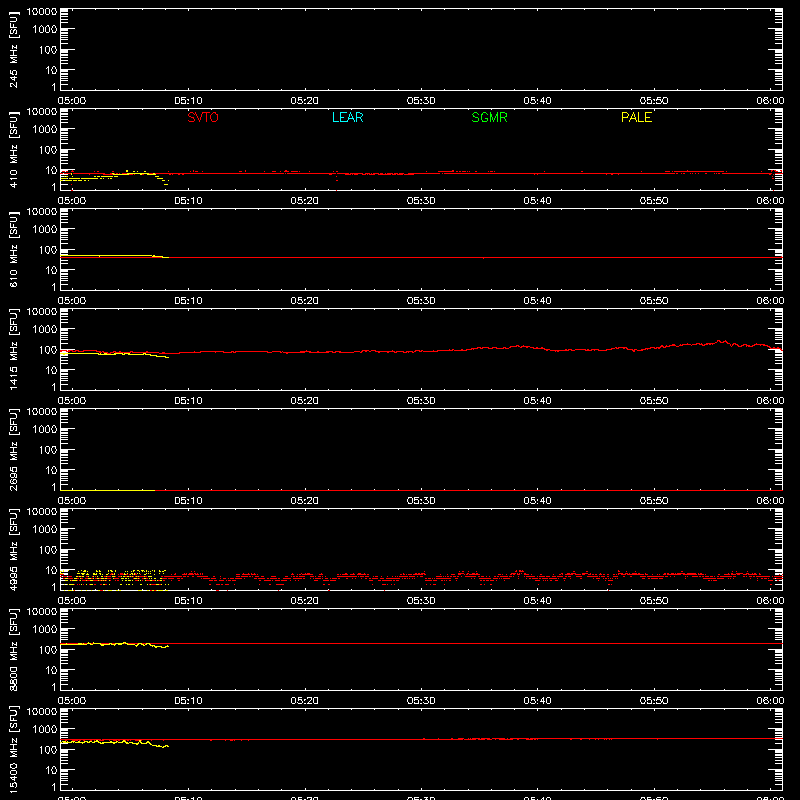Select the 1415 MHz [SFU] axis title
Viewport: 800px width, 800px height.
coord(13,349)
